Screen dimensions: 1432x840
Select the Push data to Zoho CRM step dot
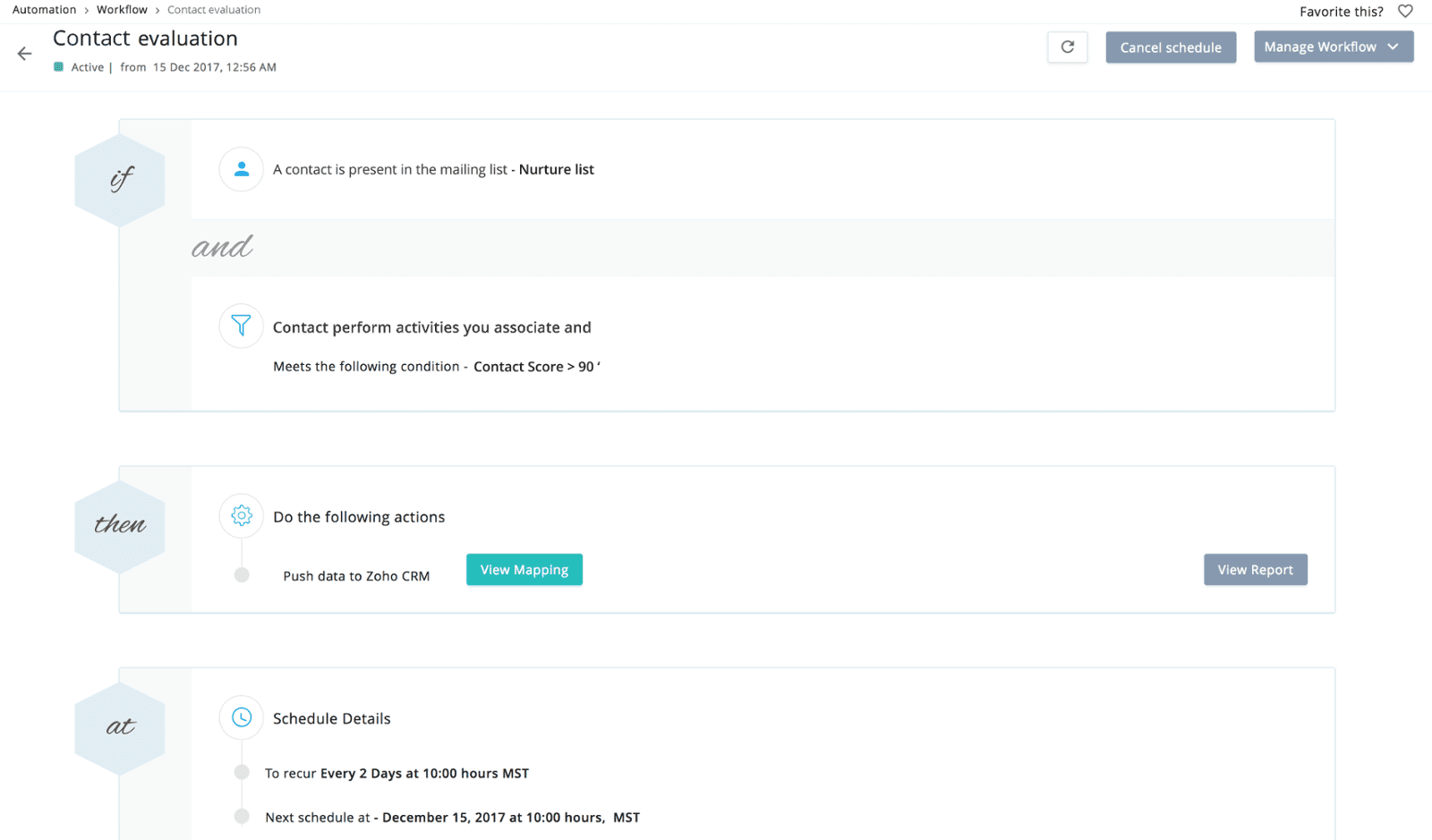tap(242, 575)
